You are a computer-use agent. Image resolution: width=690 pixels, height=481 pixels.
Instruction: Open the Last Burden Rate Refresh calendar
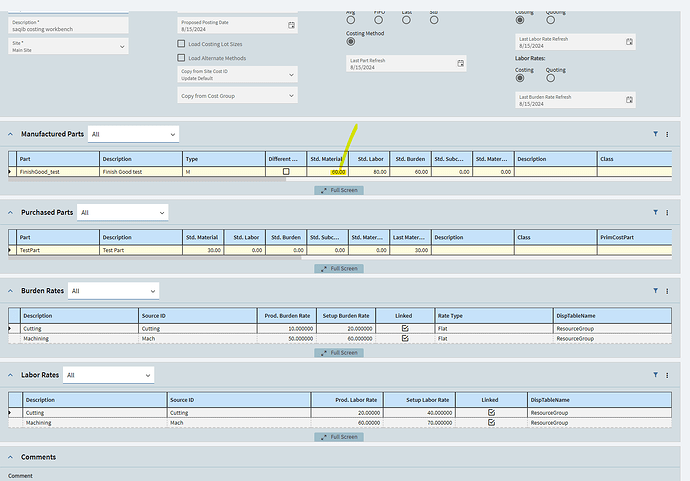[629, 100]
